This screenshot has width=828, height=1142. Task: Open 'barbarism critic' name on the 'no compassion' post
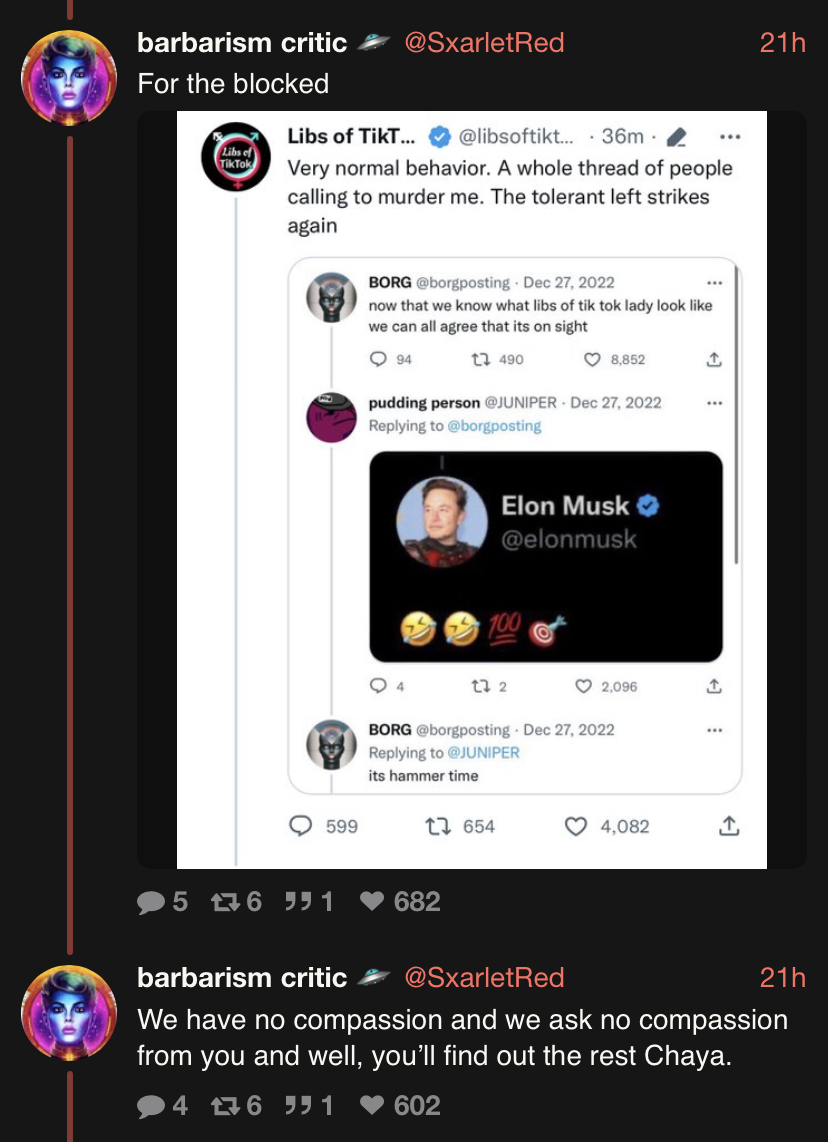242,977
